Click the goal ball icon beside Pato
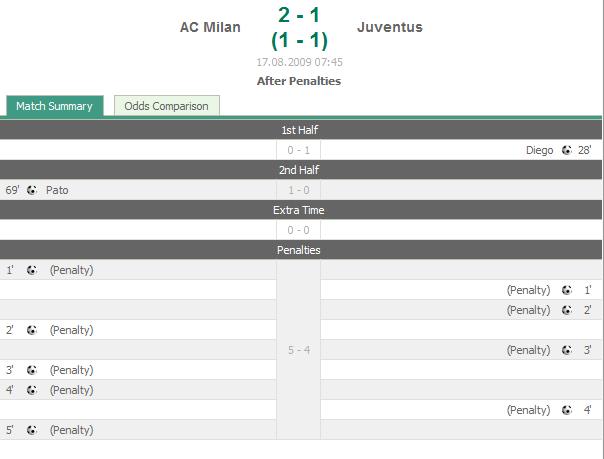Viewport: 604px width, 459px height. (32, 190)
